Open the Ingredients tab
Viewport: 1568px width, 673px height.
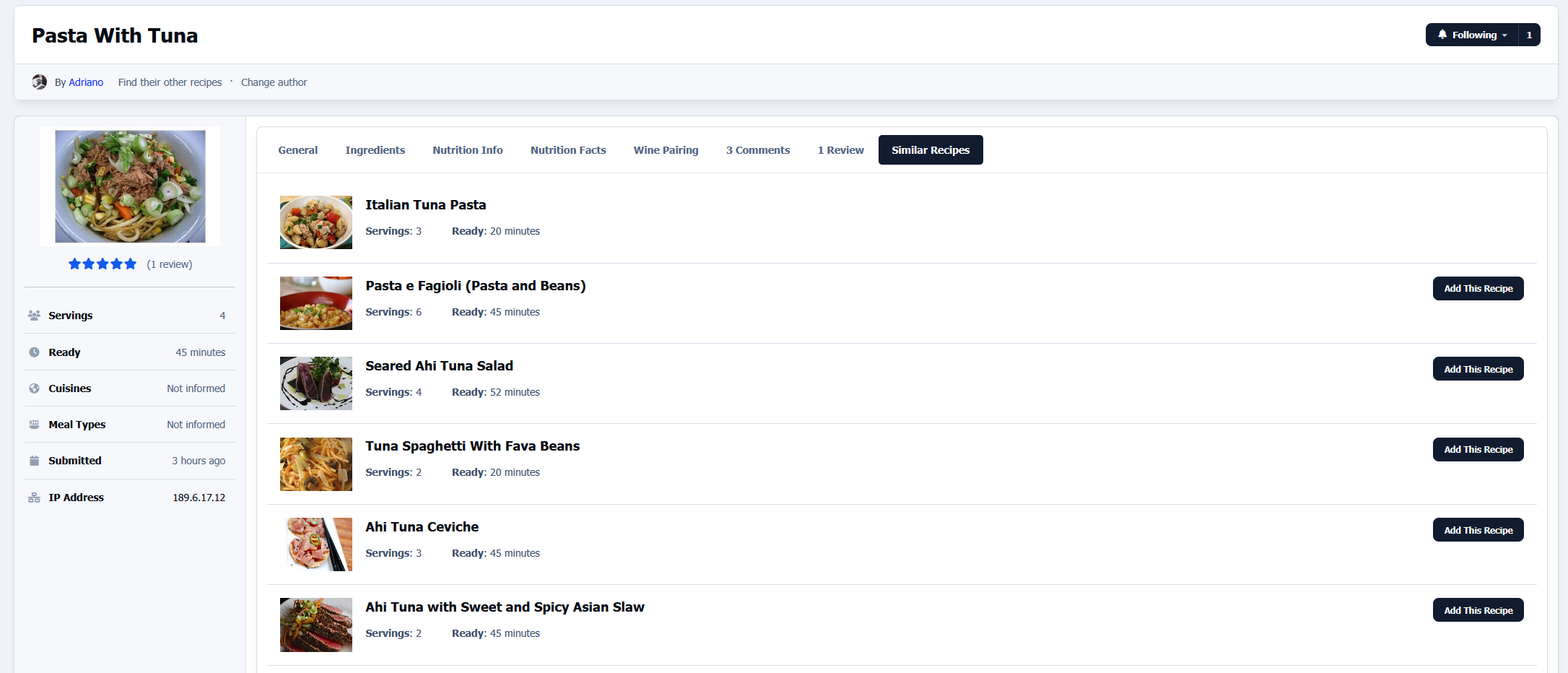tap(375, 150)
